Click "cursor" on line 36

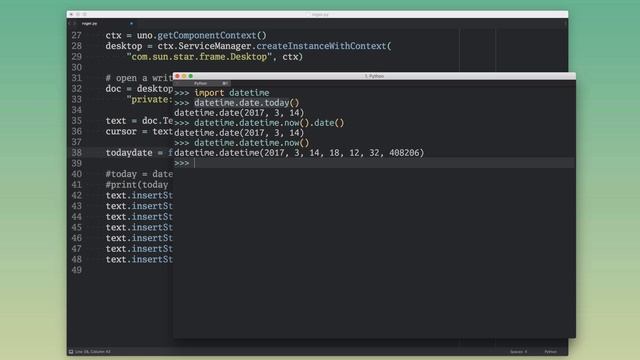pyautogui.click(x=121, y=131)
